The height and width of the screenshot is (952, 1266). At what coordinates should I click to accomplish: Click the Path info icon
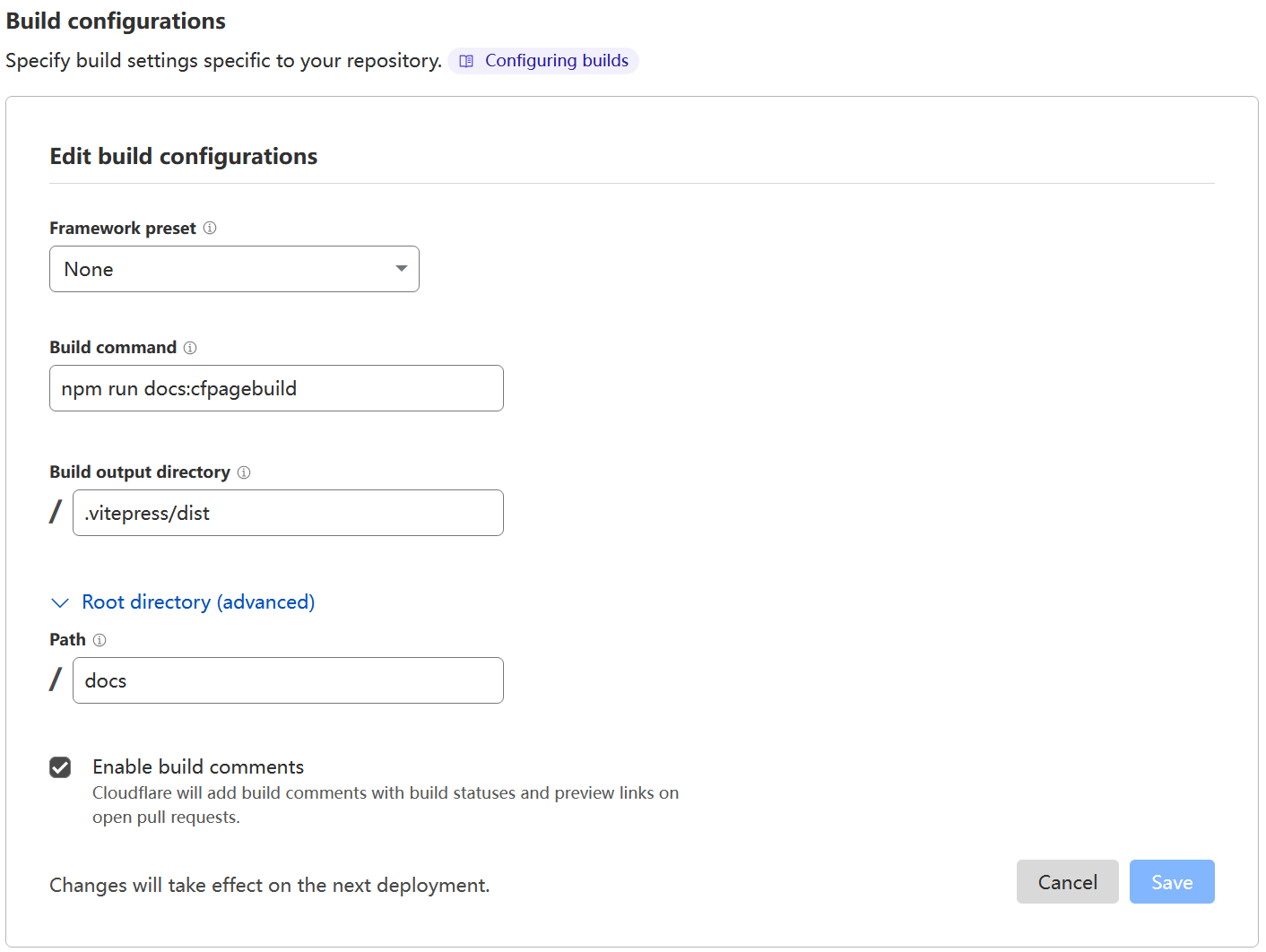[100, 640]
